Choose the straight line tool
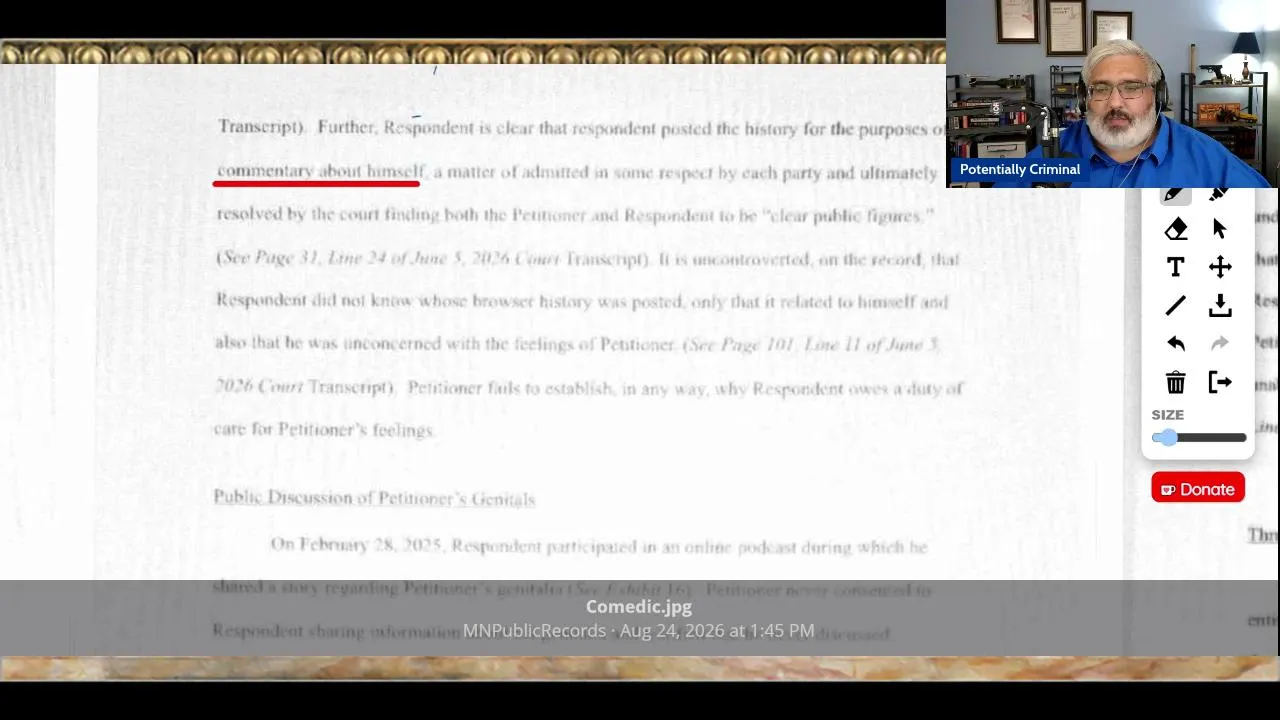 point(1176,305)
